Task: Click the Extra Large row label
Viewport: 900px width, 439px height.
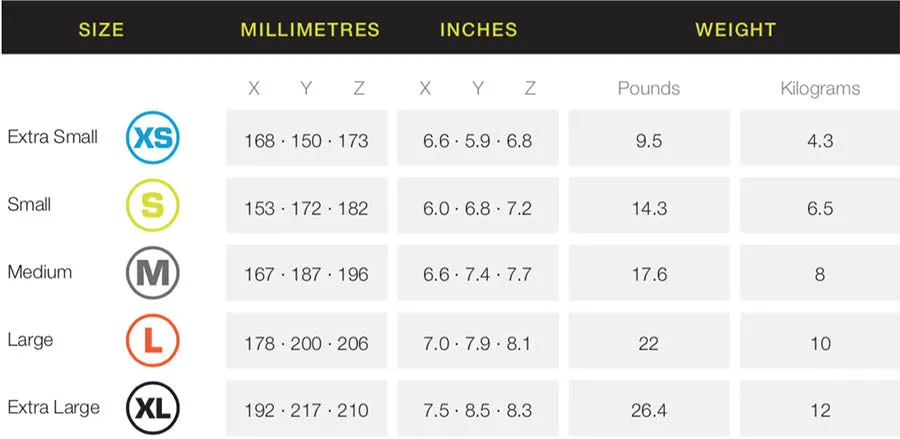Action: [x=53, y=407]
